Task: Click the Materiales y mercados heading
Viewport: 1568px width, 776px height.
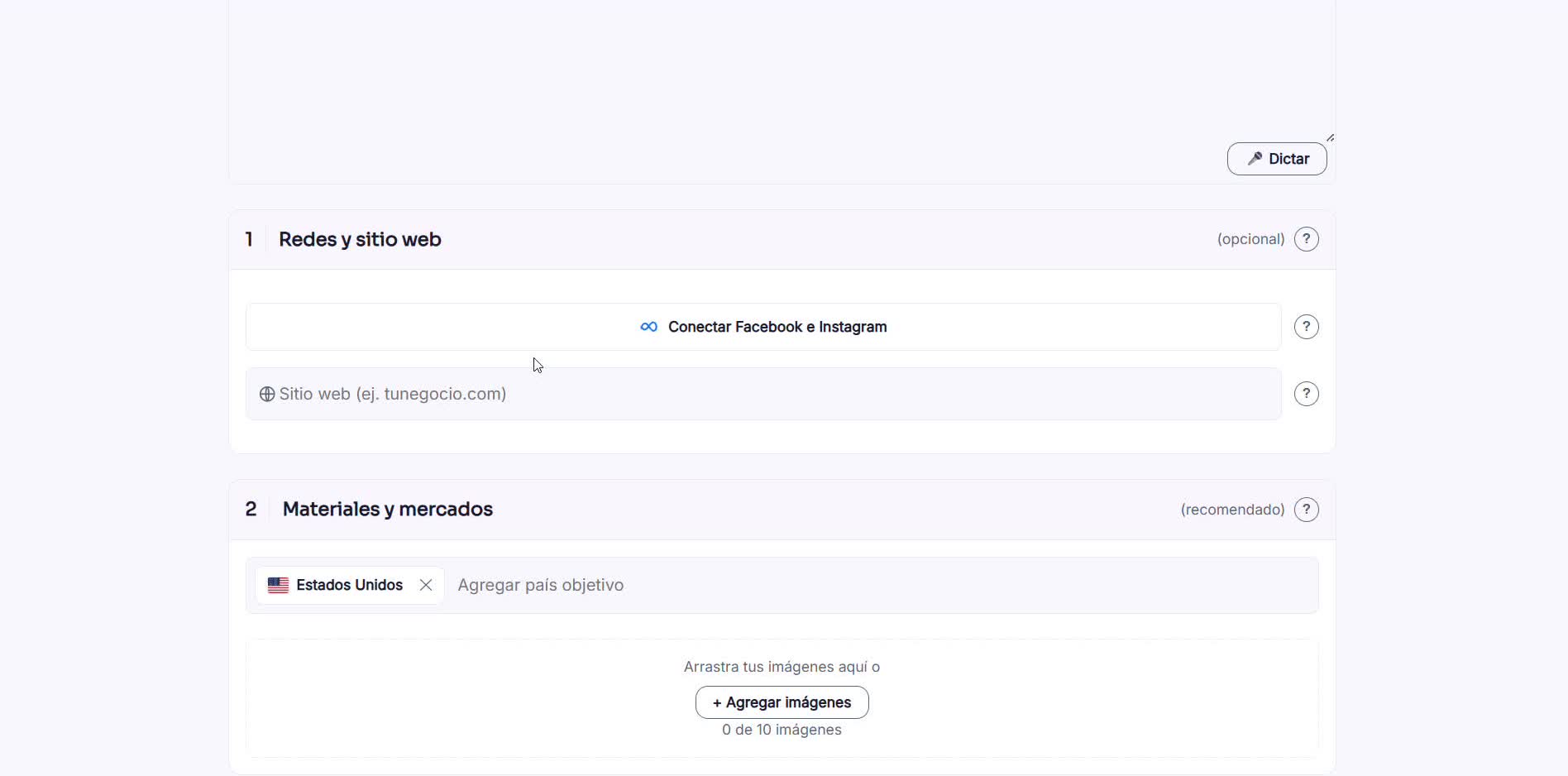Action: tap(388, 509)
